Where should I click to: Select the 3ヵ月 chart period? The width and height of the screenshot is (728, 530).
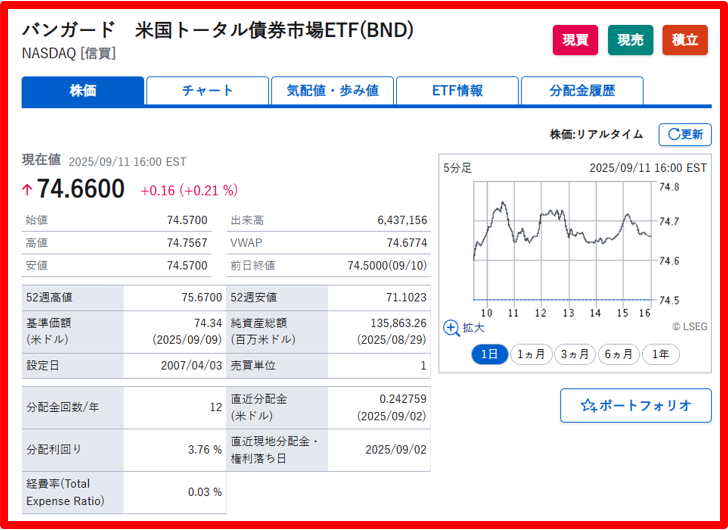[x=575, y=355]
